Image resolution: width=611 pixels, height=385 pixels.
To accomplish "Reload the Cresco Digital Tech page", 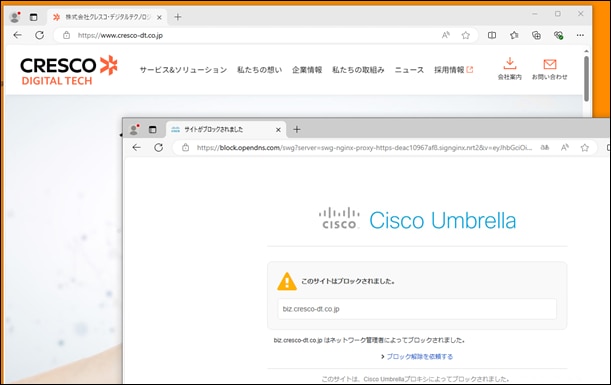I will pyautogui.click(x=39, y=35).
